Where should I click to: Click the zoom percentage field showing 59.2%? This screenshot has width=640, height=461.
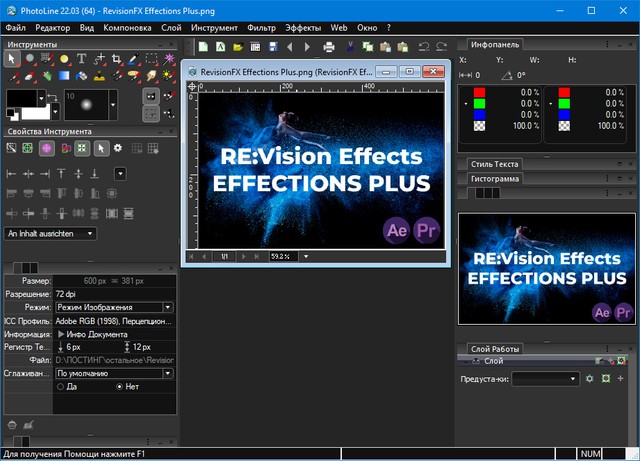coord(283,256)
